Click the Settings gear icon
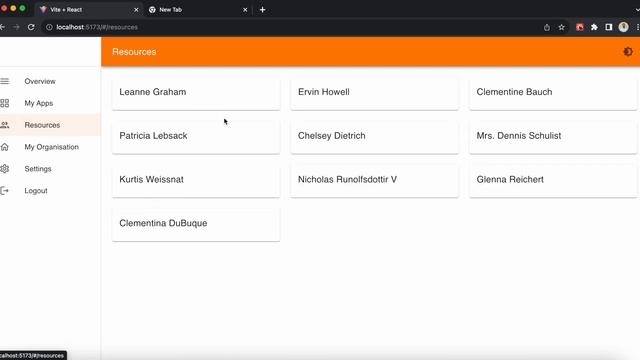640x360 pixels. [x=4, y=169]
